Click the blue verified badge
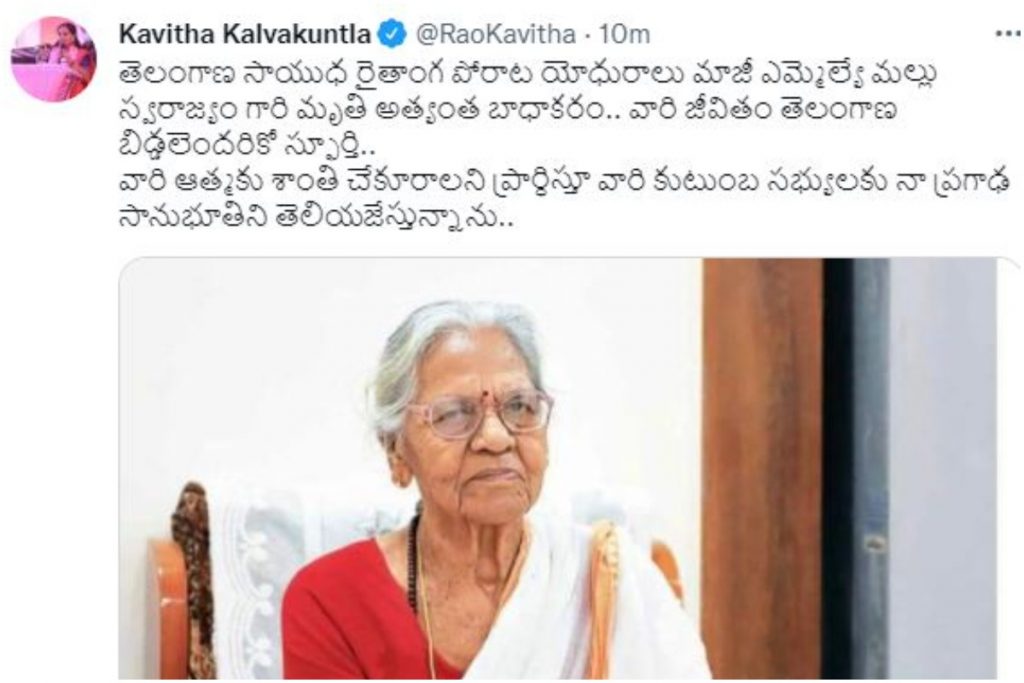Screen dimensions: 1024x683 click(x=392, y=33)
